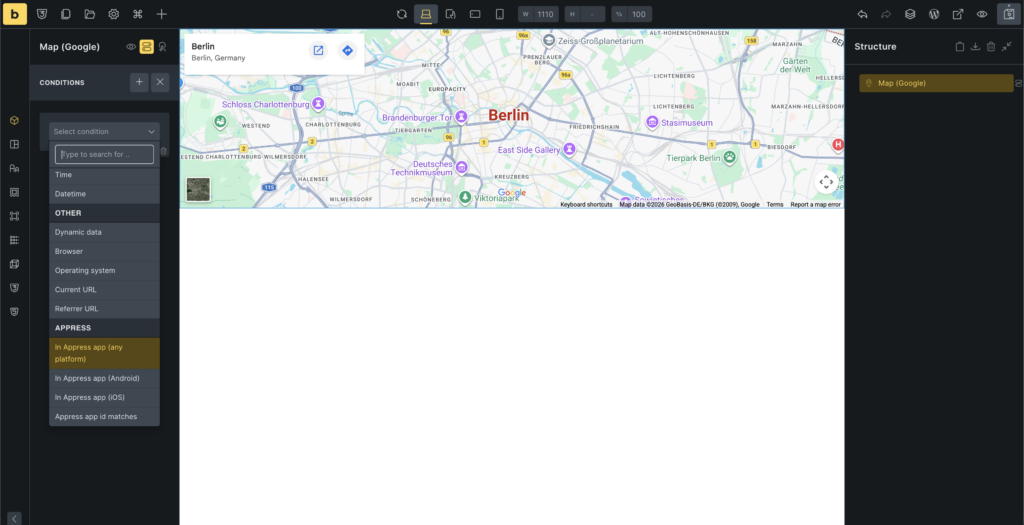Switch to mobile portrait breakpoint icon
This screenshot has width=1024, height=525.
click(500, 14)
